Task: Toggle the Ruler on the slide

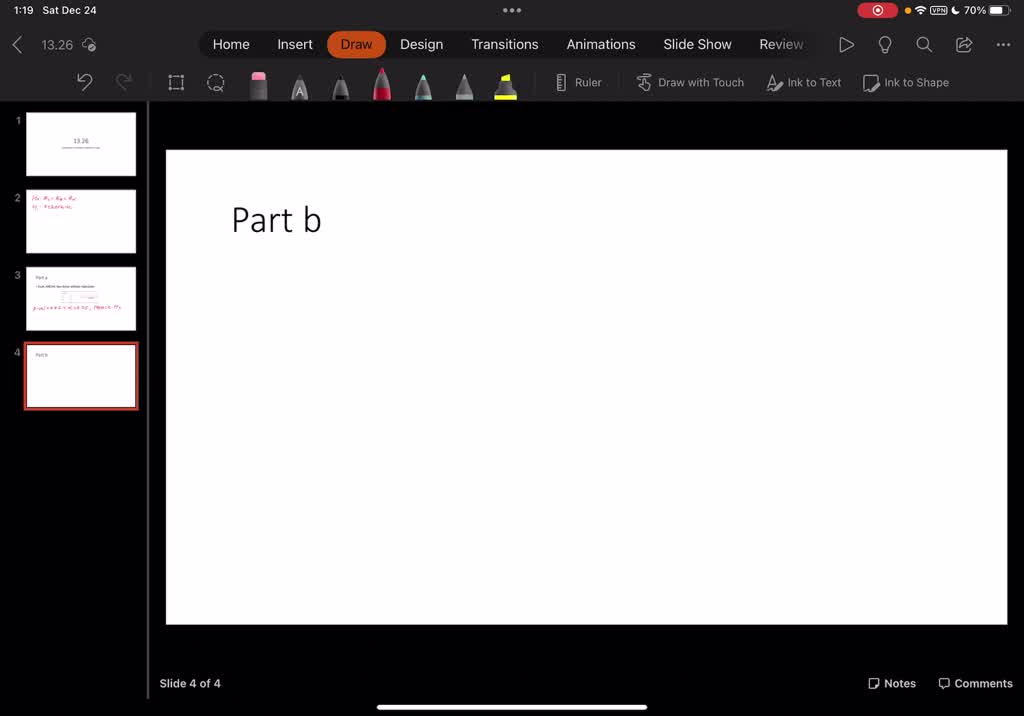Action: tap(578, 83)
